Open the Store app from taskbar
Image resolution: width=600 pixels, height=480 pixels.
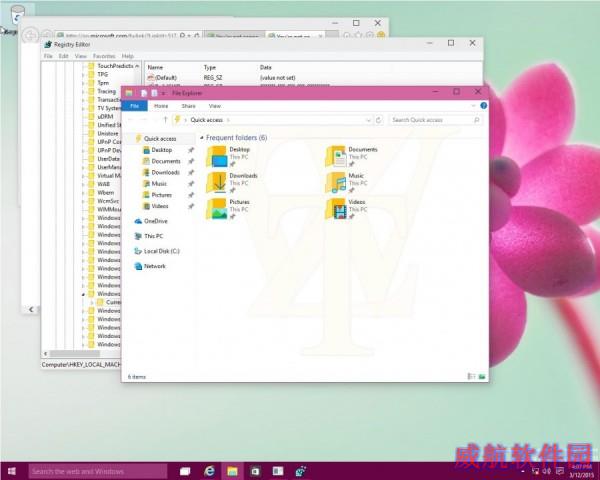pyautogui.click(x=255, y=472)
